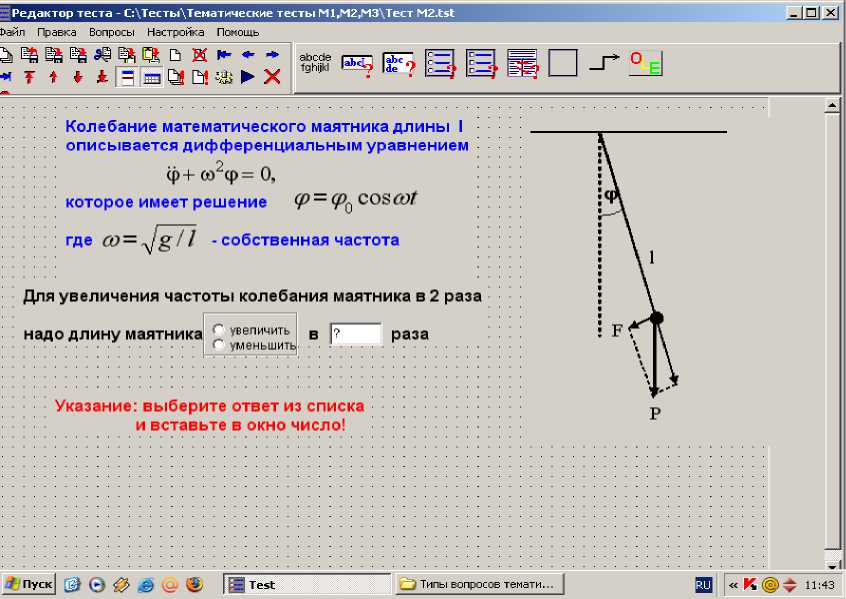Click the red move-to-top arrow icon
Image resolution: width=846 pixels, height=599 pixels.
[29, 77]
